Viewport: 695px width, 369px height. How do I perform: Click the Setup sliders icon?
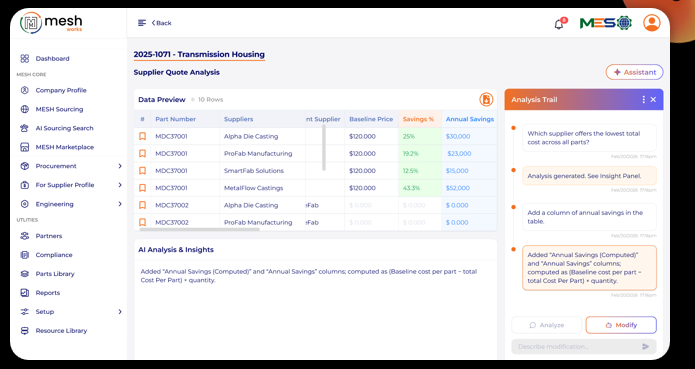click(x=25, y=312)
